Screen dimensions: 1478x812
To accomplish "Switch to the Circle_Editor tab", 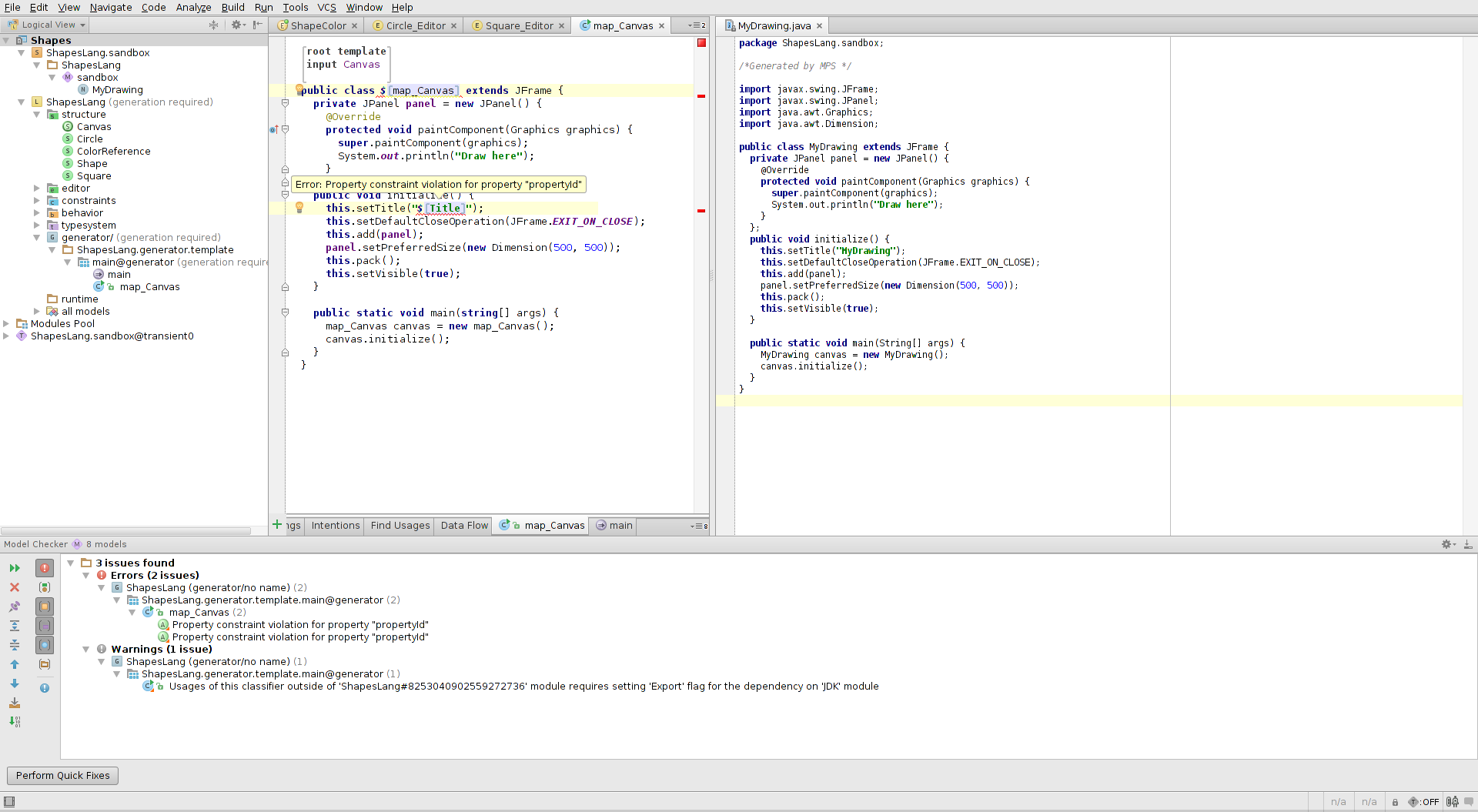I will (415, 25).
